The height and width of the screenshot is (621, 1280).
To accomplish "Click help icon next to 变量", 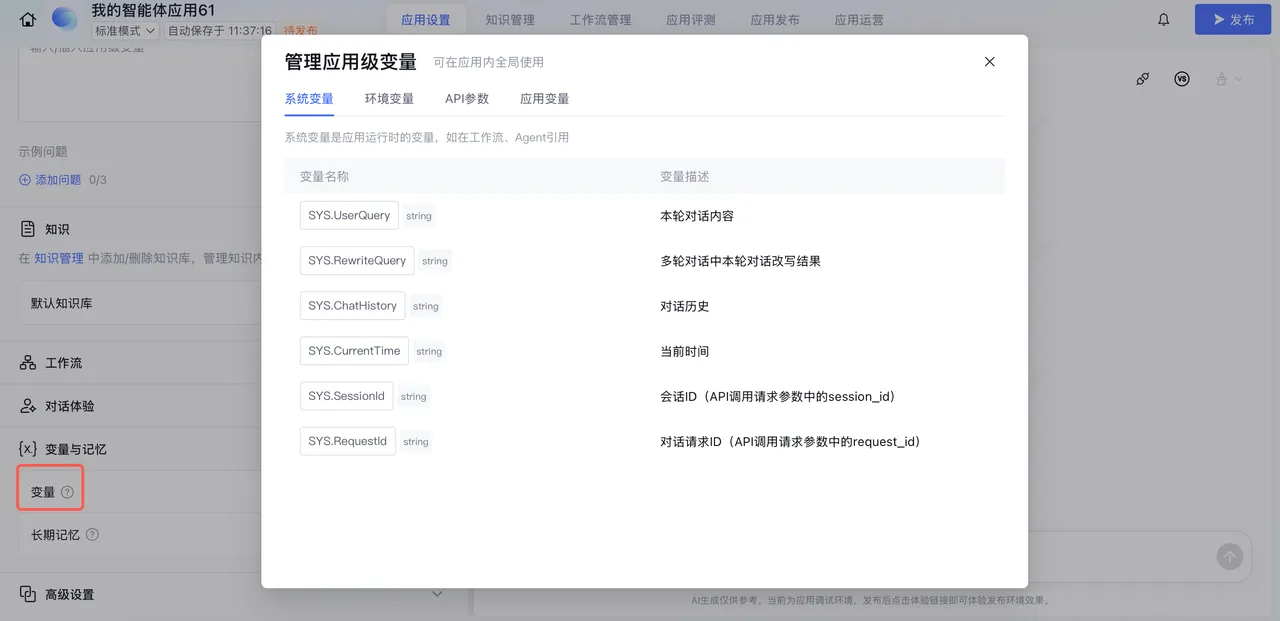I will [67, 492].
